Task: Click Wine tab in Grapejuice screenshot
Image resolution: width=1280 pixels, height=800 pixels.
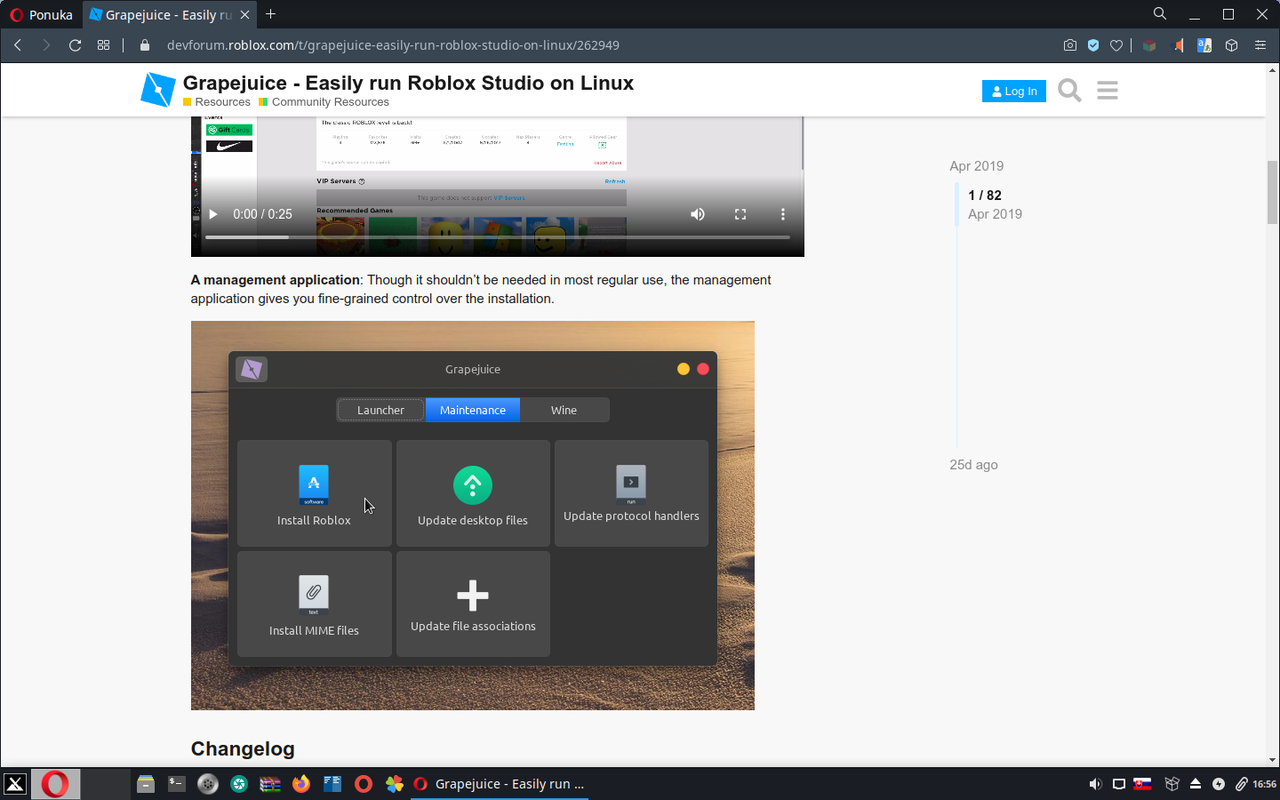Action: point(564,410)
